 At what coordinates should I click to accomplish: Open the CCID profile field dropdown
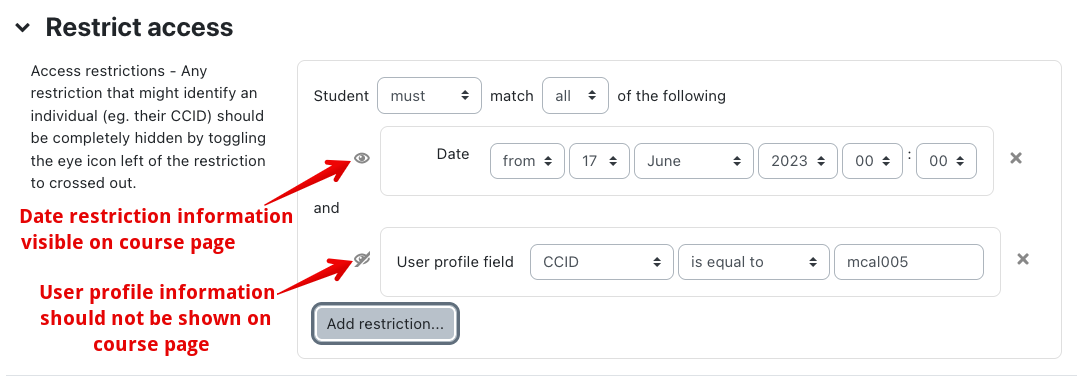(x=602, y=262)
